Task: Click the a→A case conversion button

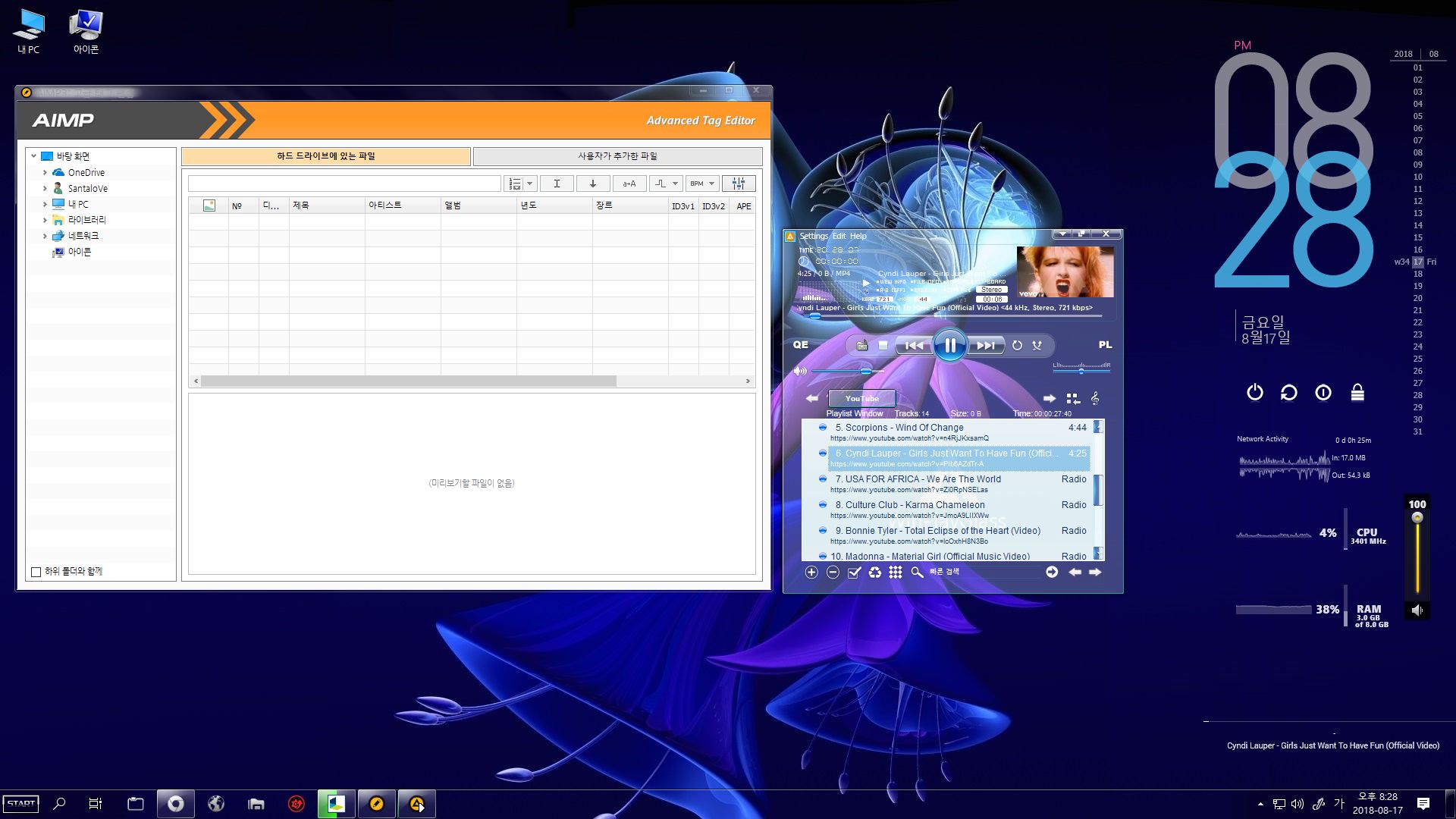Action: (629, 184)
